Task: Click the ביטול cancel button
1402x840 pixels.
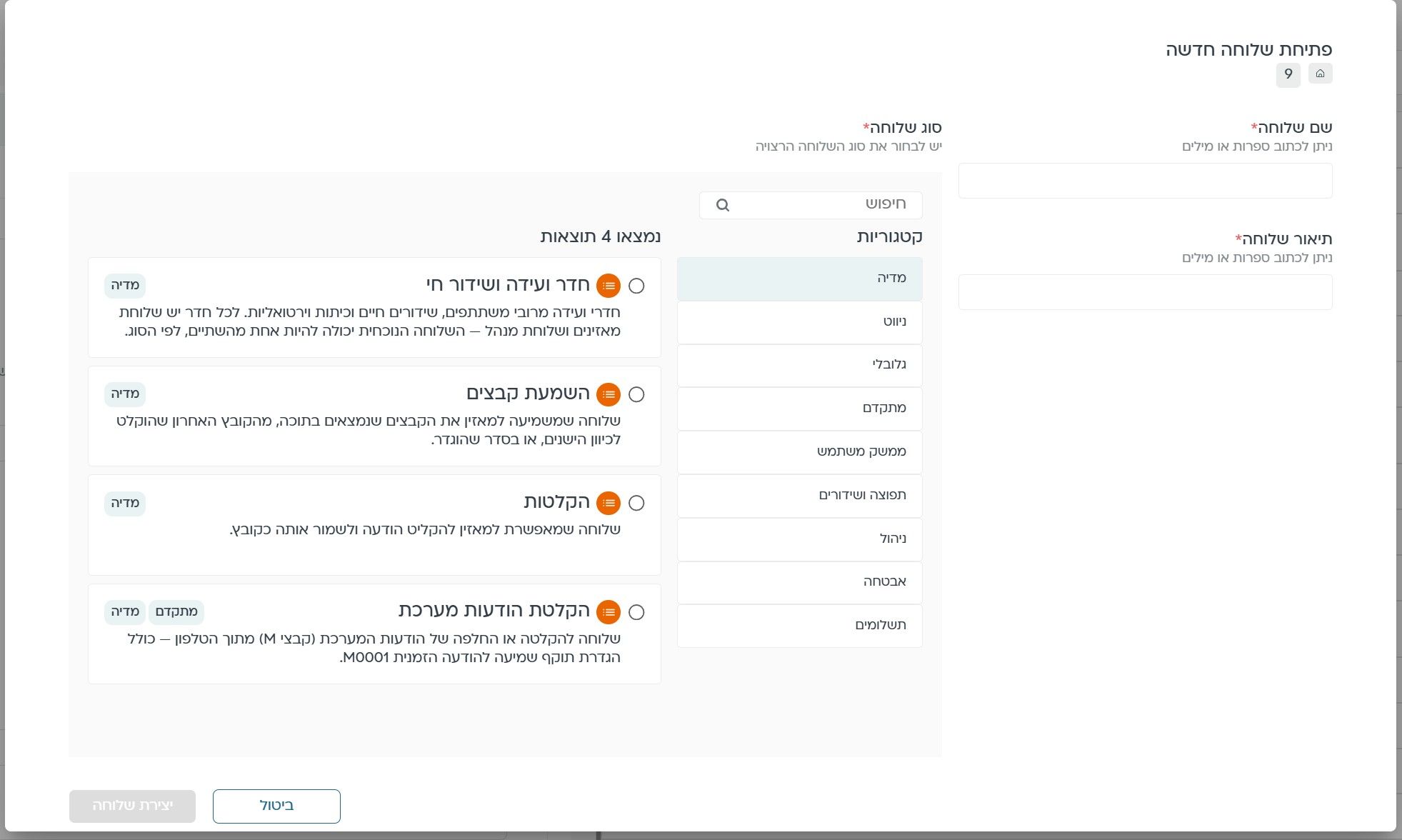Action: [x=276, y=806]
